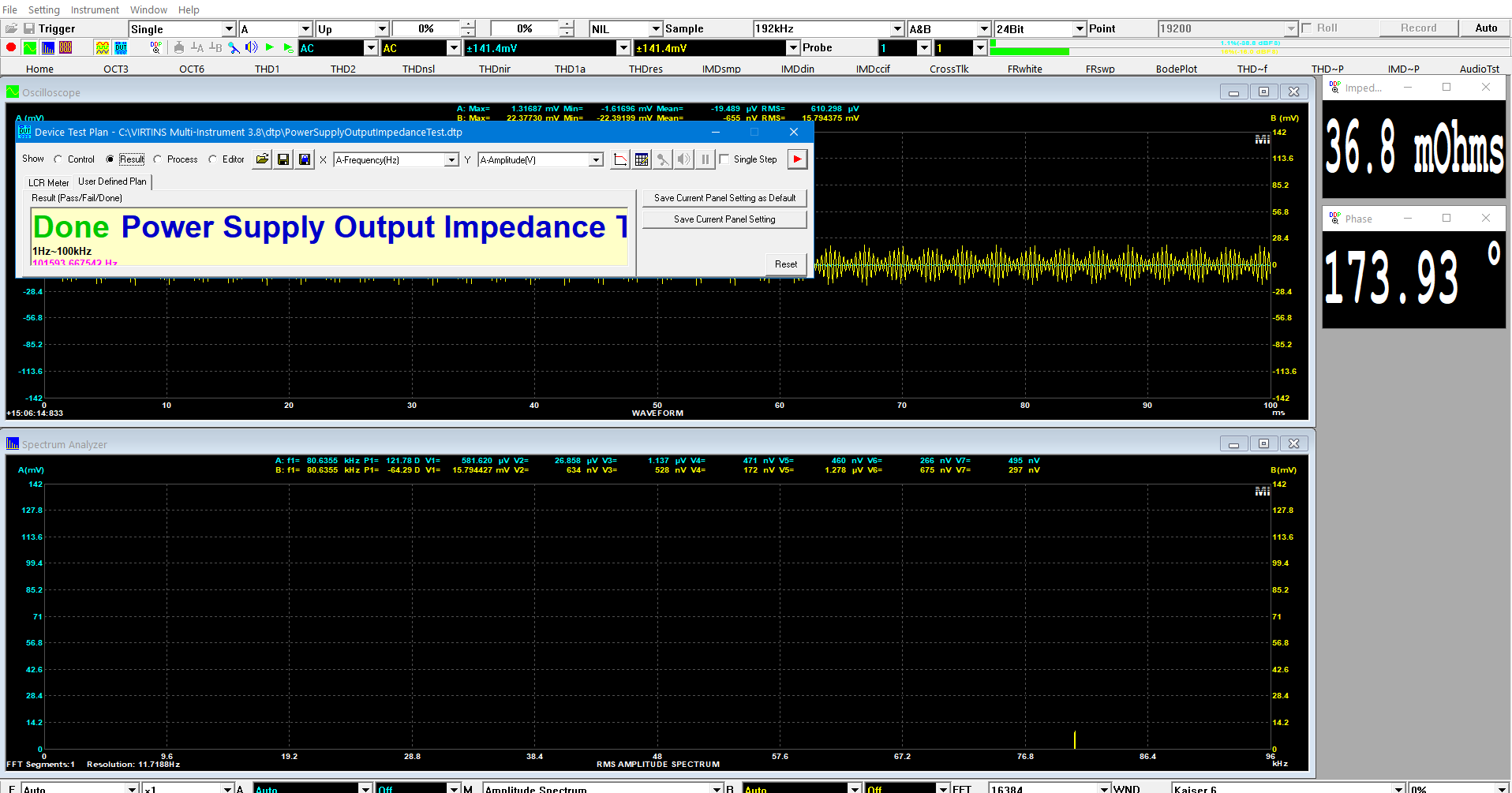
Task: Click the green input level meter bar
Action: [x=1029, y=52]
